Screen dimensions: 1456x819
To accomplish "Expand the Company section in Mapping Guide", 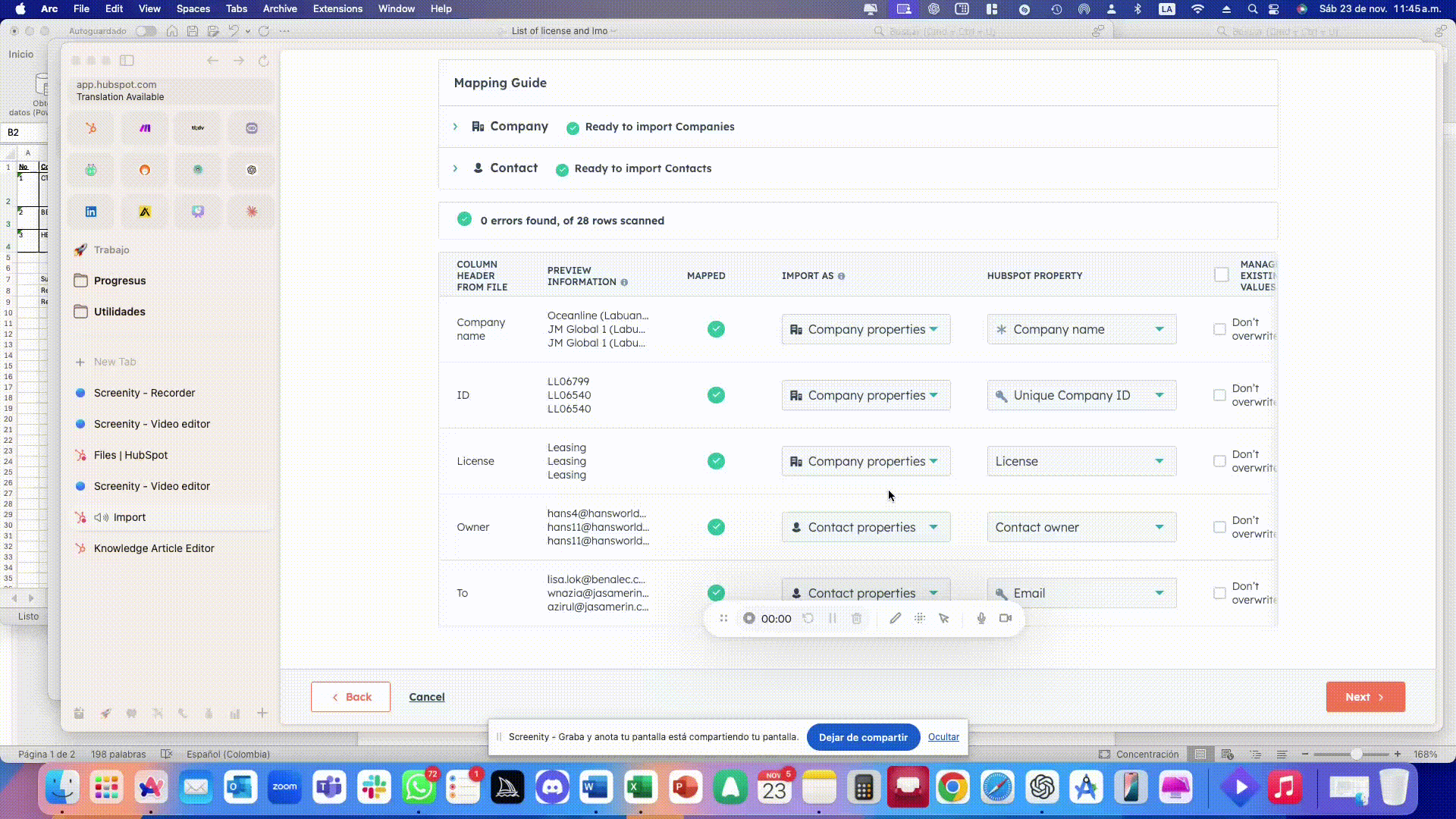I will pyautogui.click(x=456, y=127).
